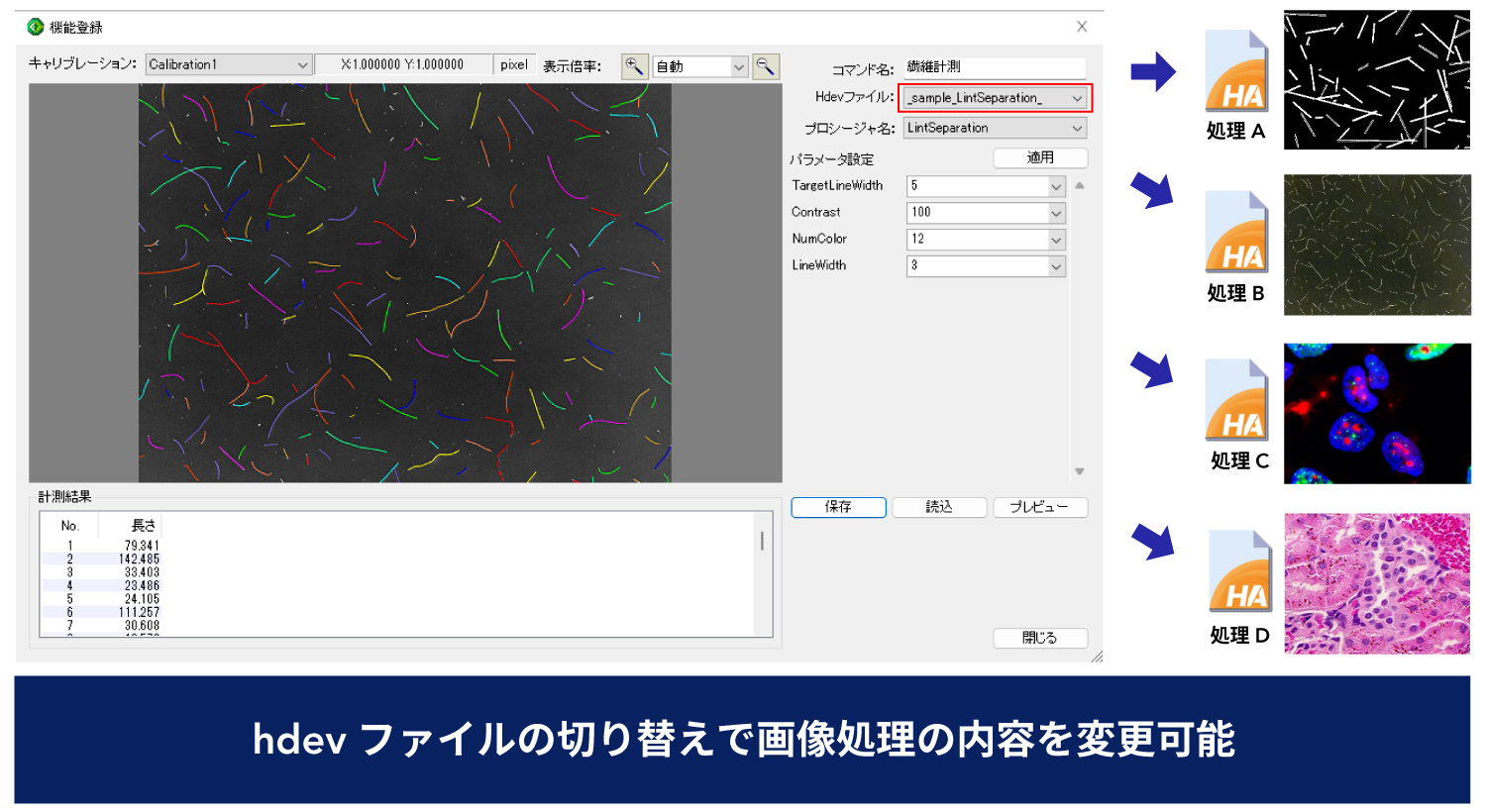Click the green app icon in title bar

point(36,27)
